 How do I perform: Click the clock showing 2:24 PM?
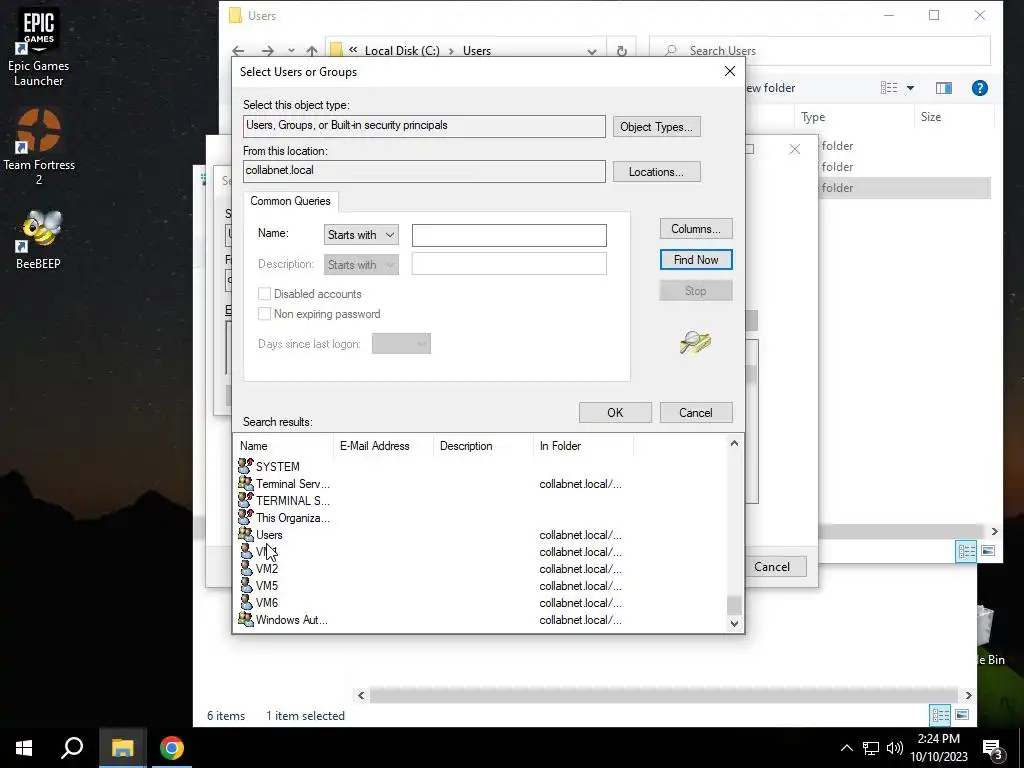pos(939,739)
